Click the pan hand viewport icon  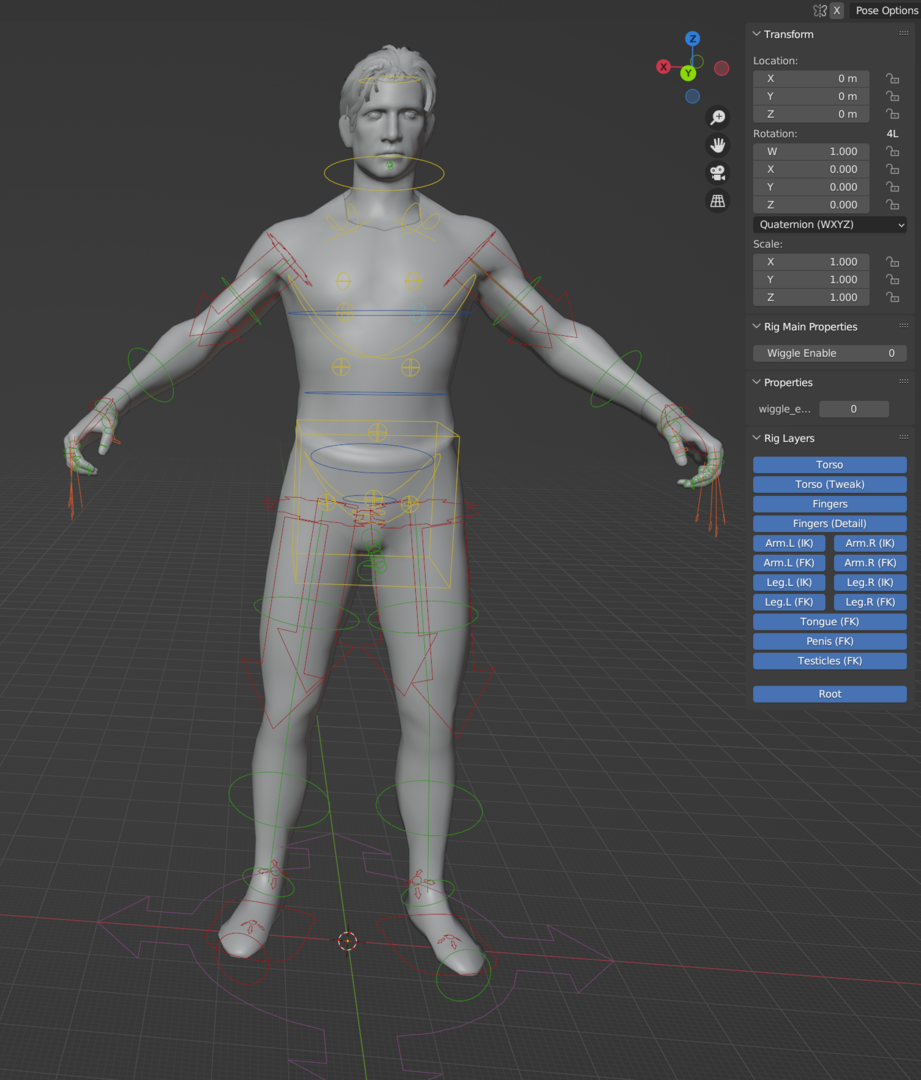coord(718,145)
